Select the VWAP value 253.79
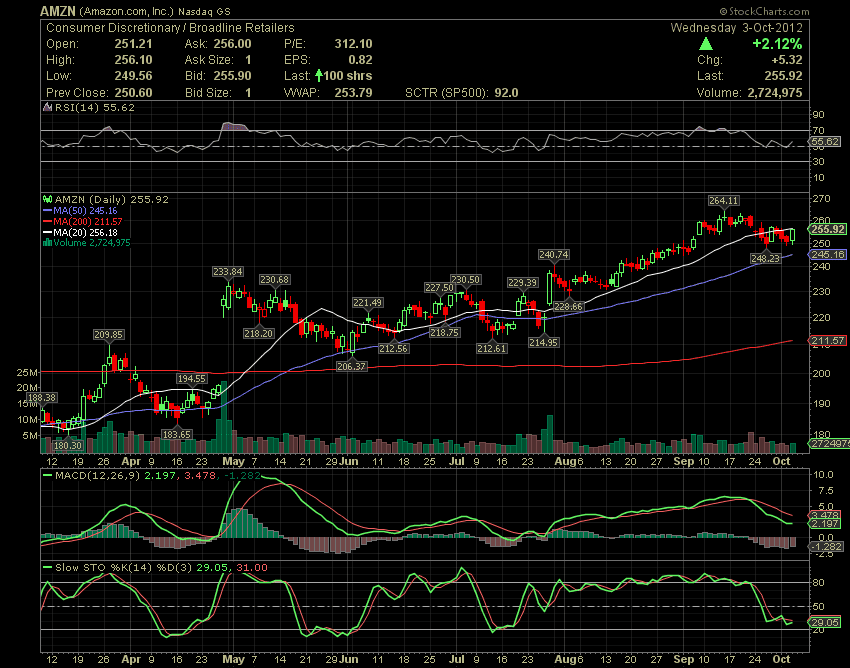The width and height of the screenshot is (850, 668). (x=353, y=93)
